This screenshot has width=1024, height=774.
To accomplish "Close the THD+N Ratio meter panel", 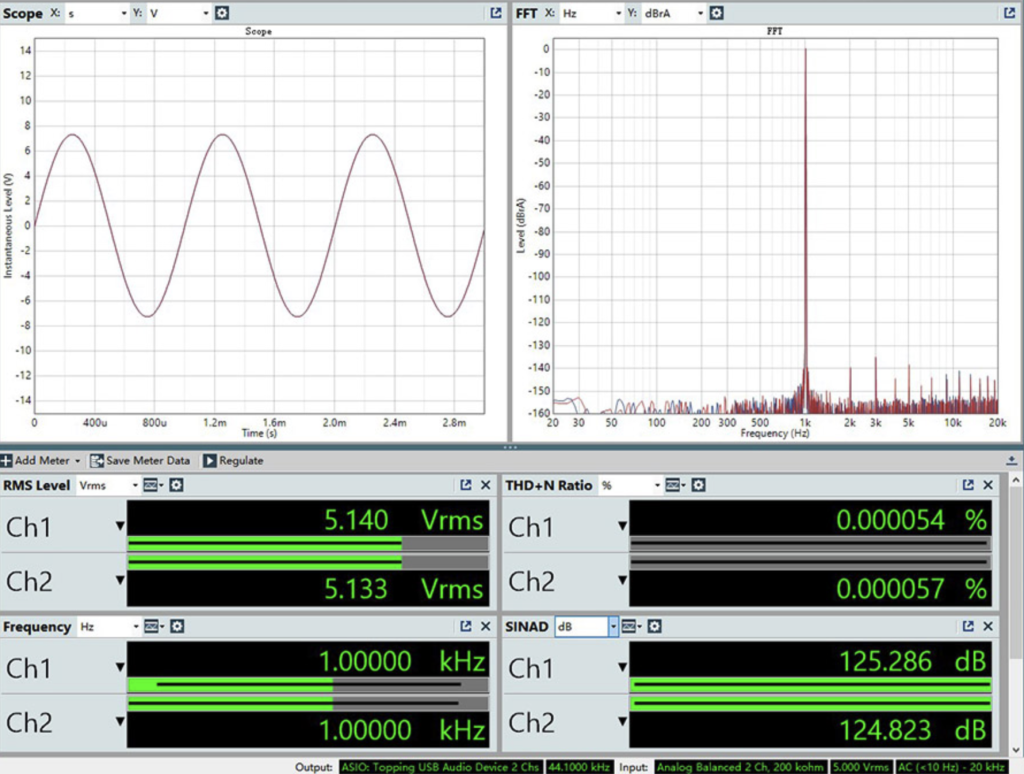I will click(x=988, y=485).
